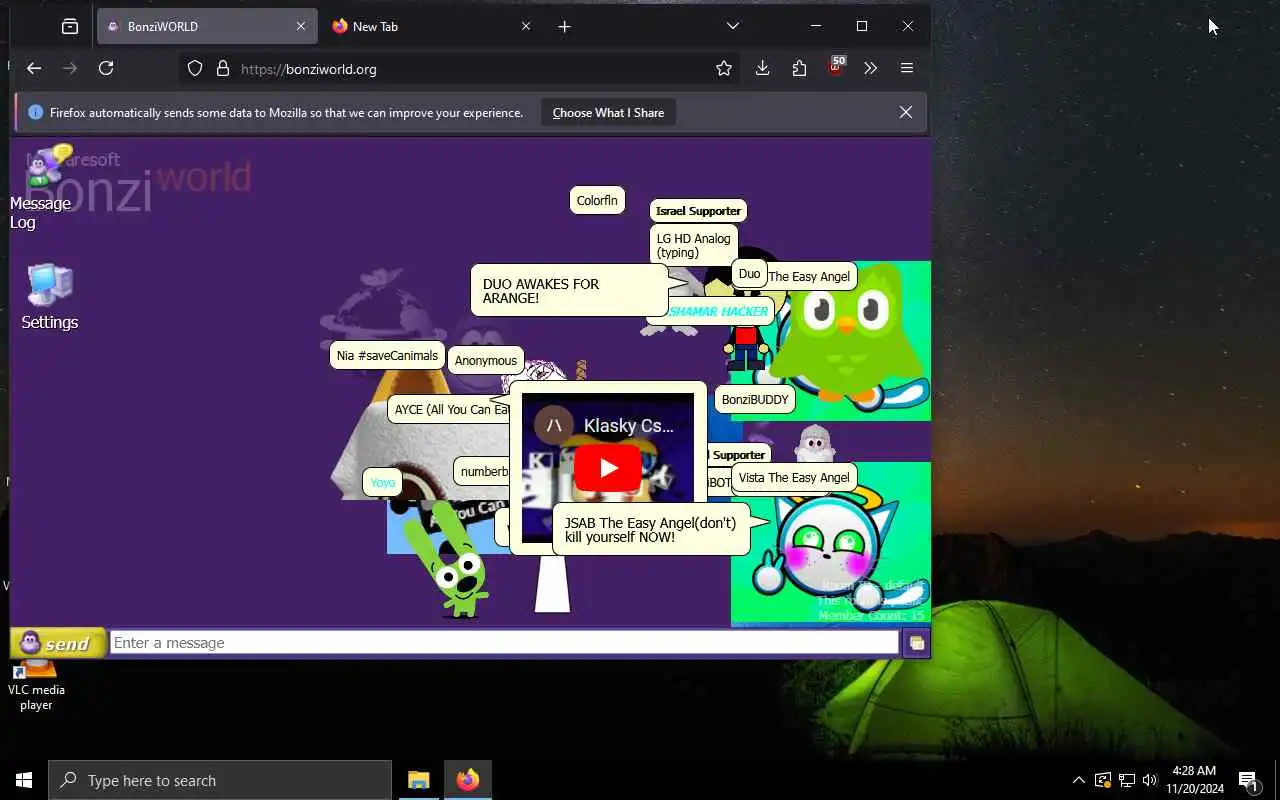Click the green Duolingo owl character

point(847,335)
